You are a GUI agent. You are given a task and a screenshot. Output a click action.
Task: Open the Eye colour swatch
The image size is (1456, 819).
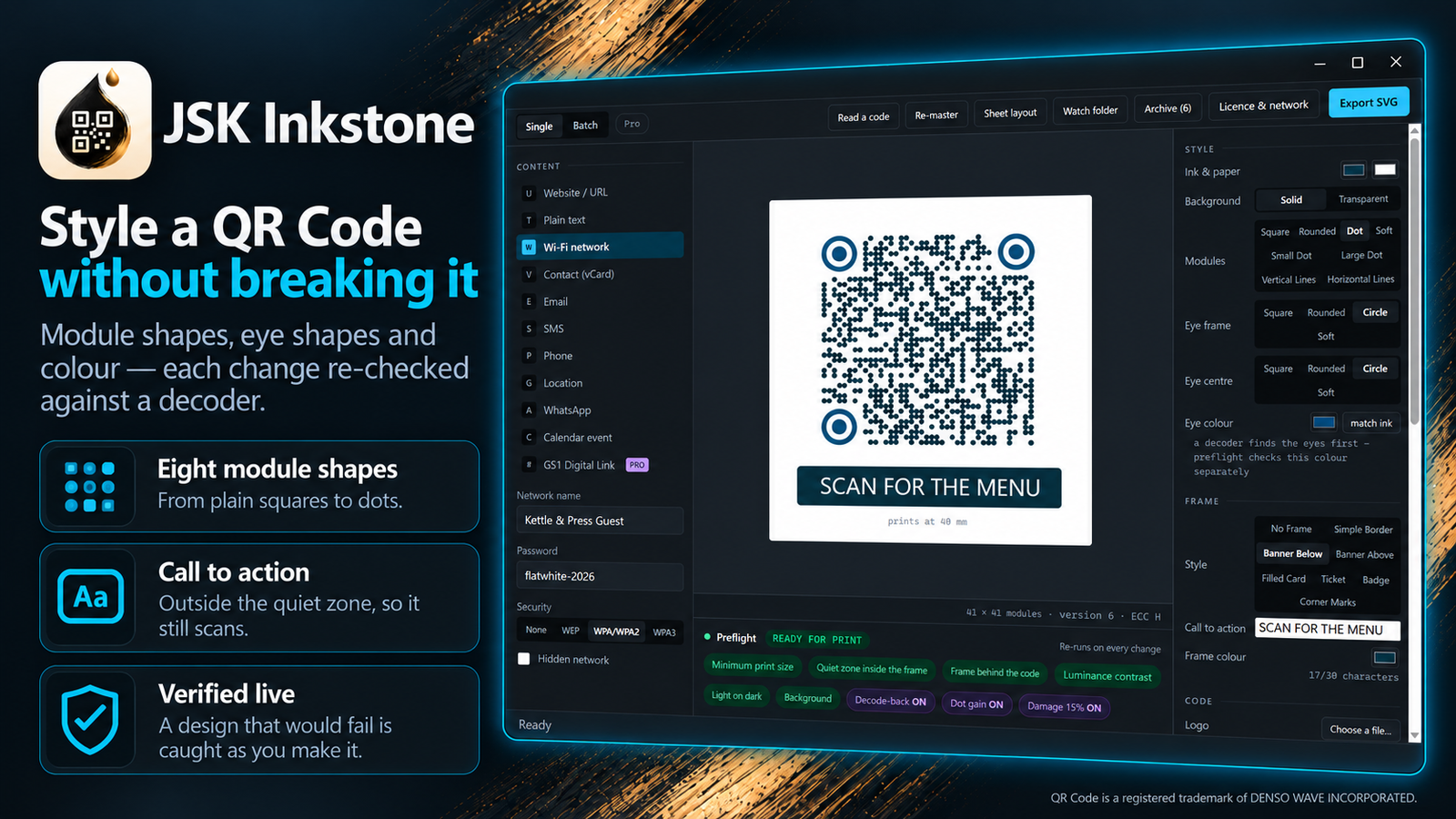coord(1323,422)
